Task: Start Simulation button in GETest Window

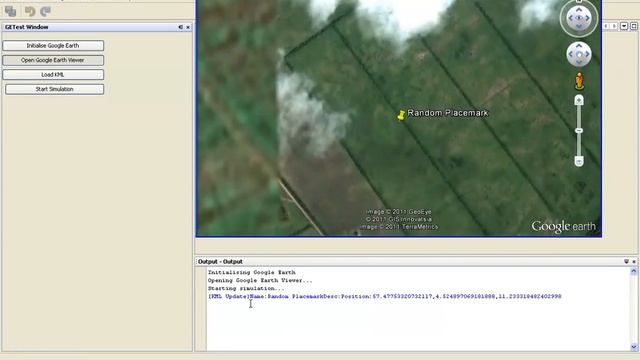Action: [x=54, y=89]
